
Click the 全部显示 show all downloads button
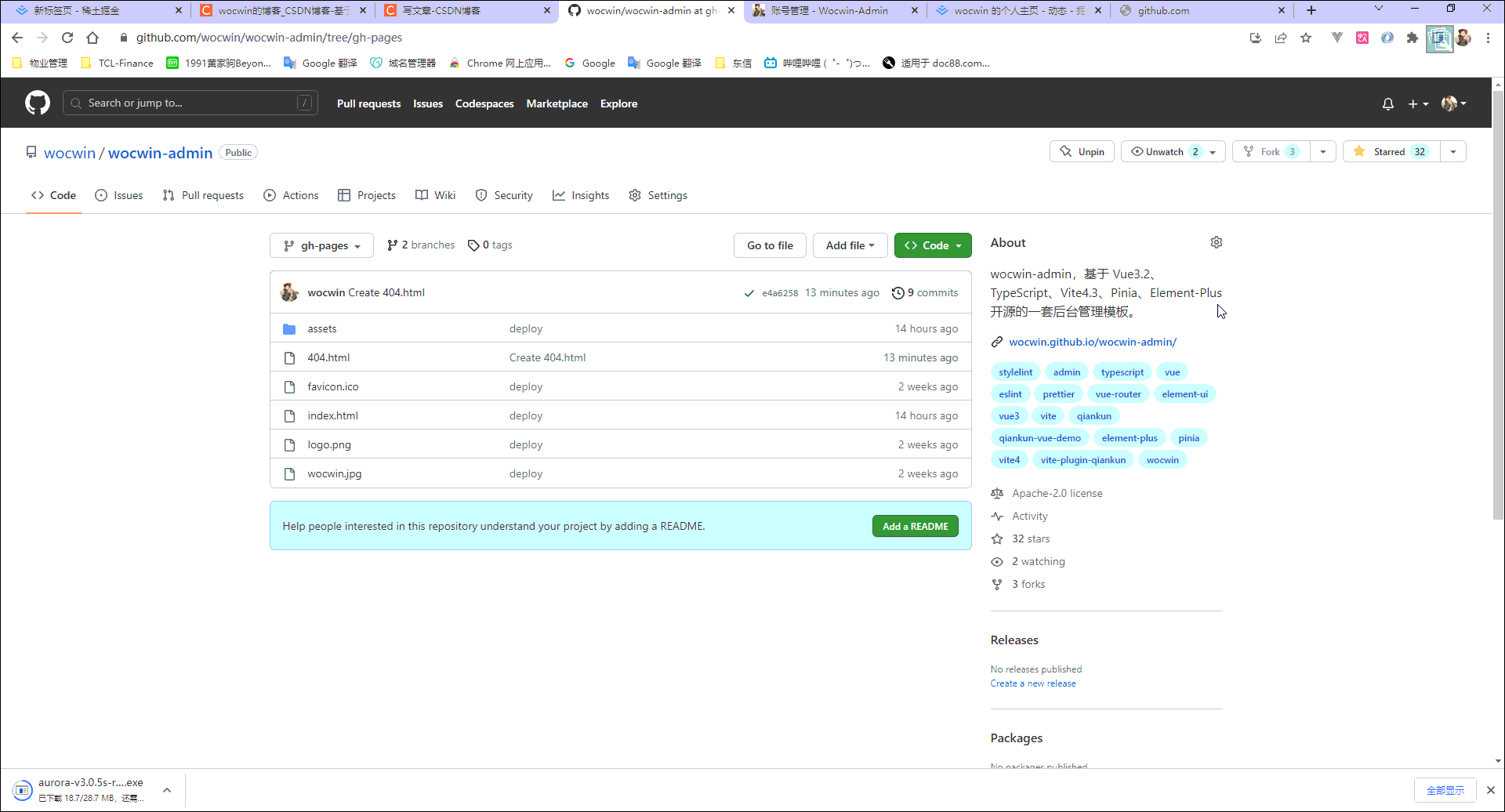pyautogui.click(x=1445, y=790)
